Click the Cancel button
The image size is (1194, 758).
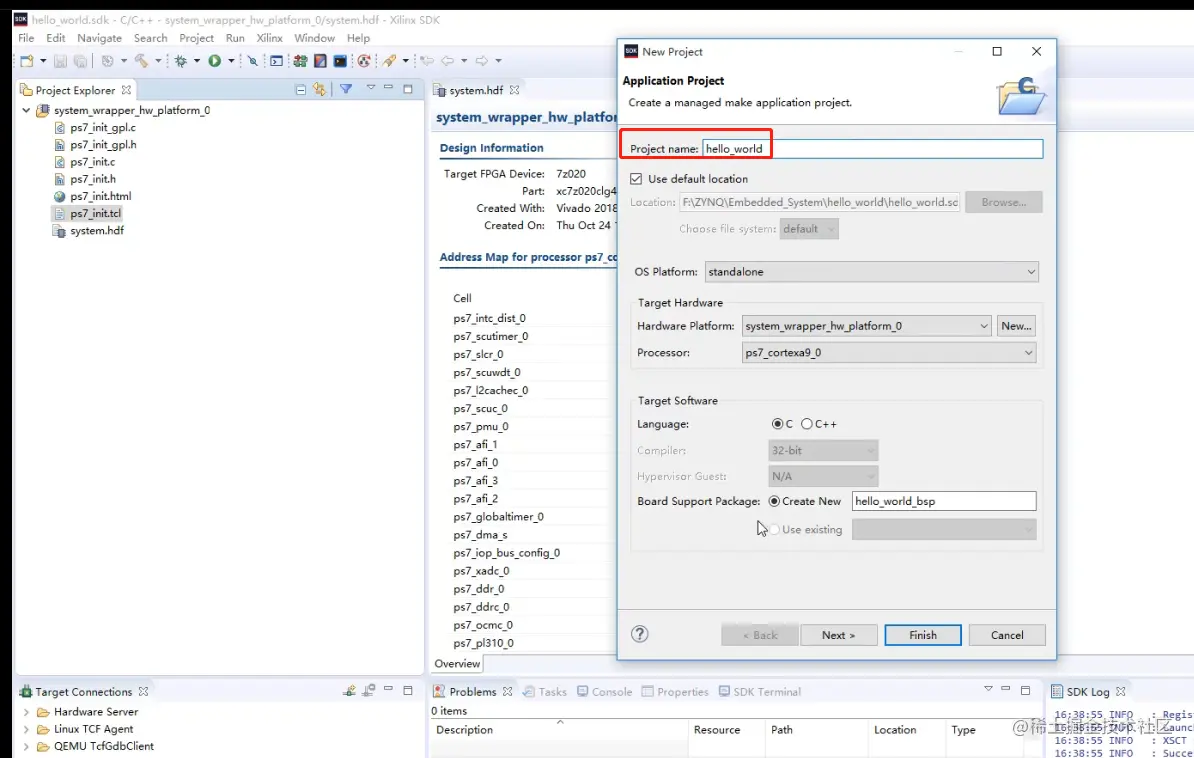click(1007, 635)
